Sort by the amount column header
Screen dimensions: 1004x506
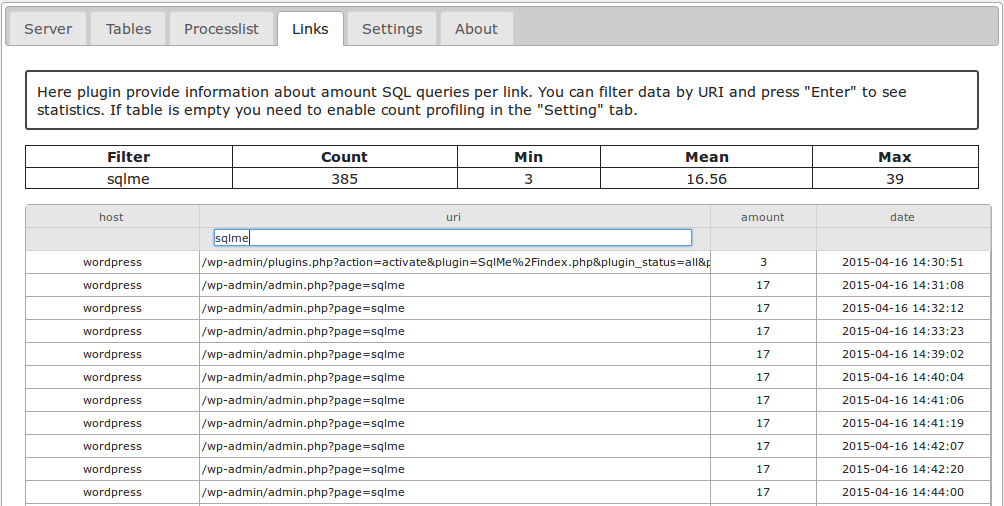(763, 217)
